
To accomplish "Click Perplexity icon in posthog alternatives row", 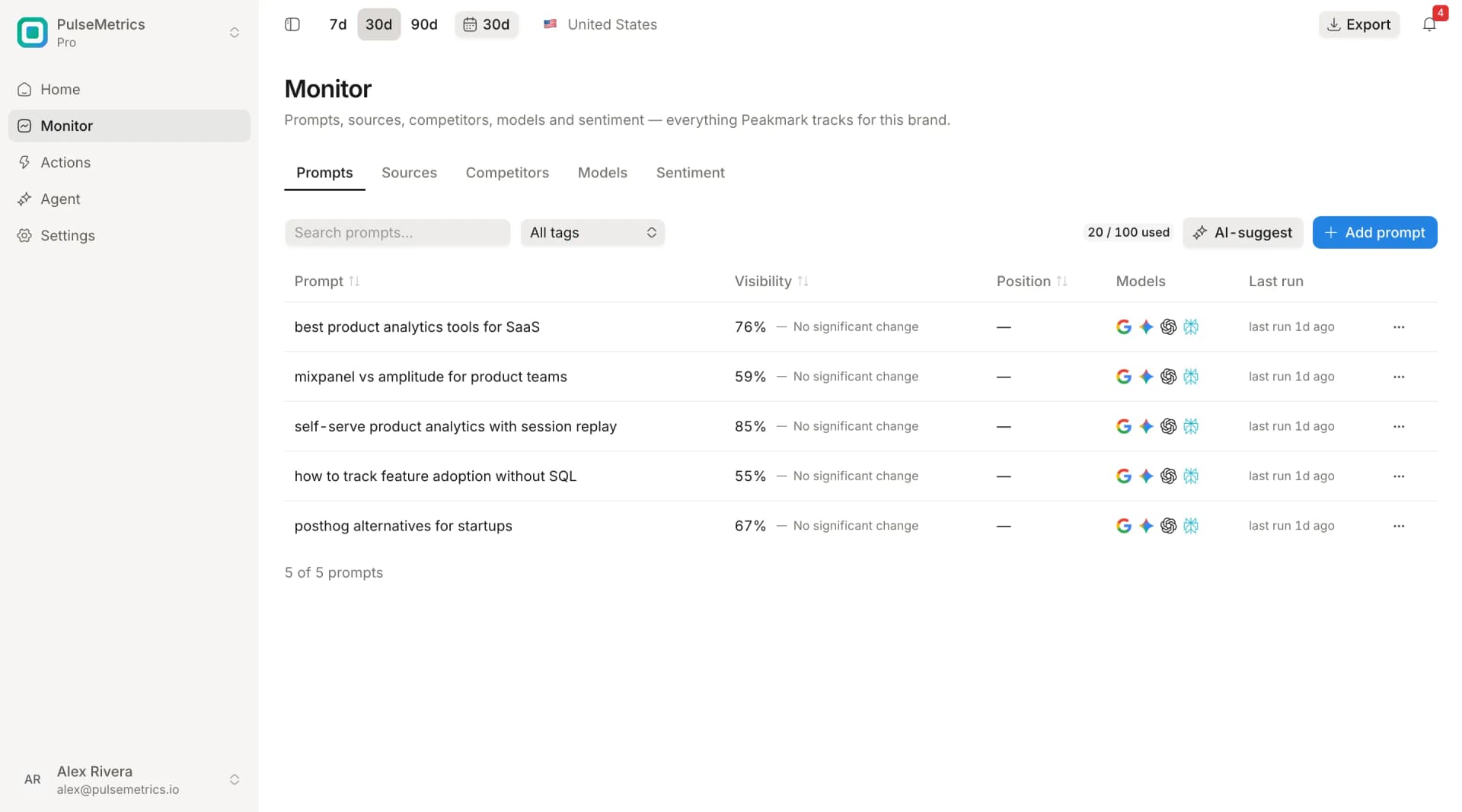I will pyautogui.click(x=1191, y=526).
